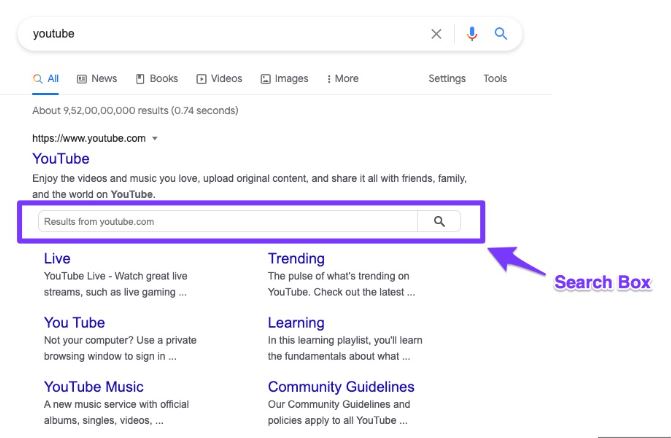Switch to the Books tab
The height and width of the screenshot is (438, 671).
click(x=157, y=79)
